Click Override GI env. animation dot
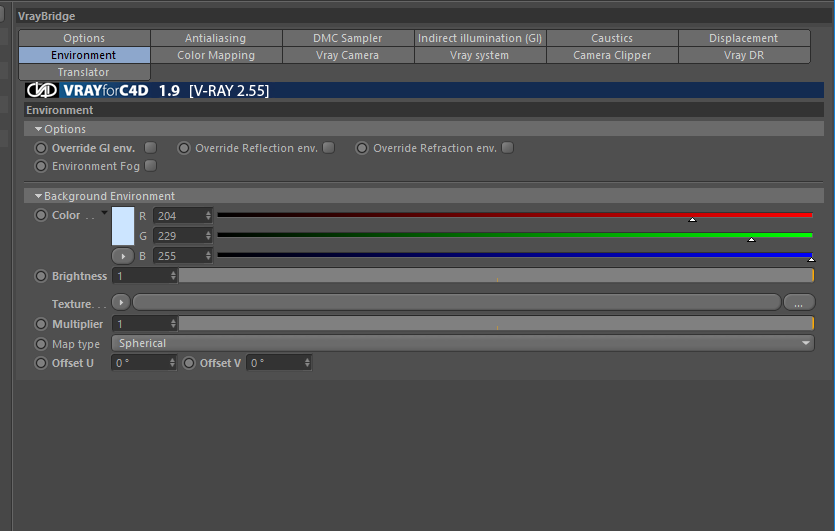Image resolution: width=835 pixels, height=531 pixels. [41, 148]
